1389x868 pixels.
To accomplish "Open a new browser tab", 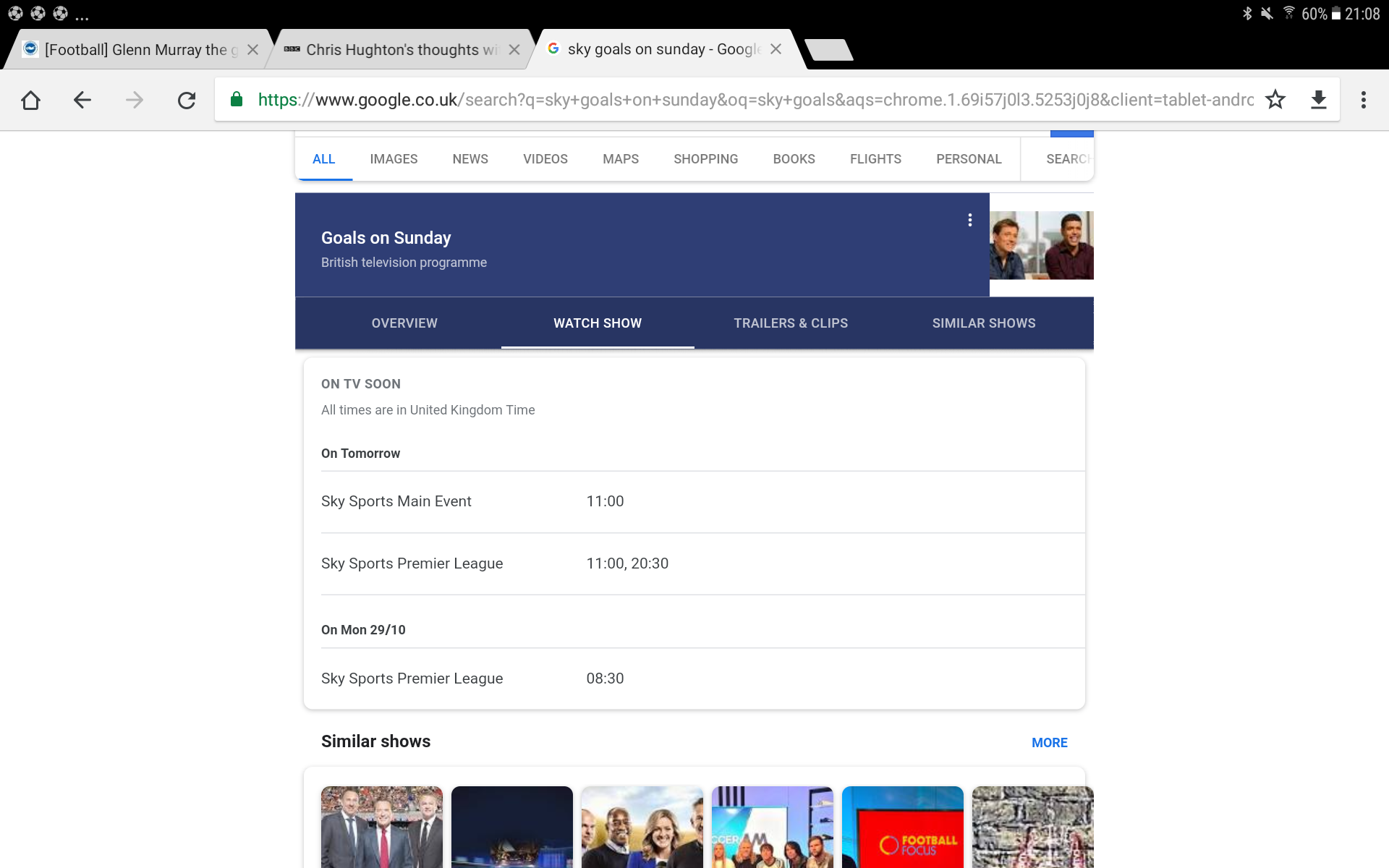I will point(829,49).
